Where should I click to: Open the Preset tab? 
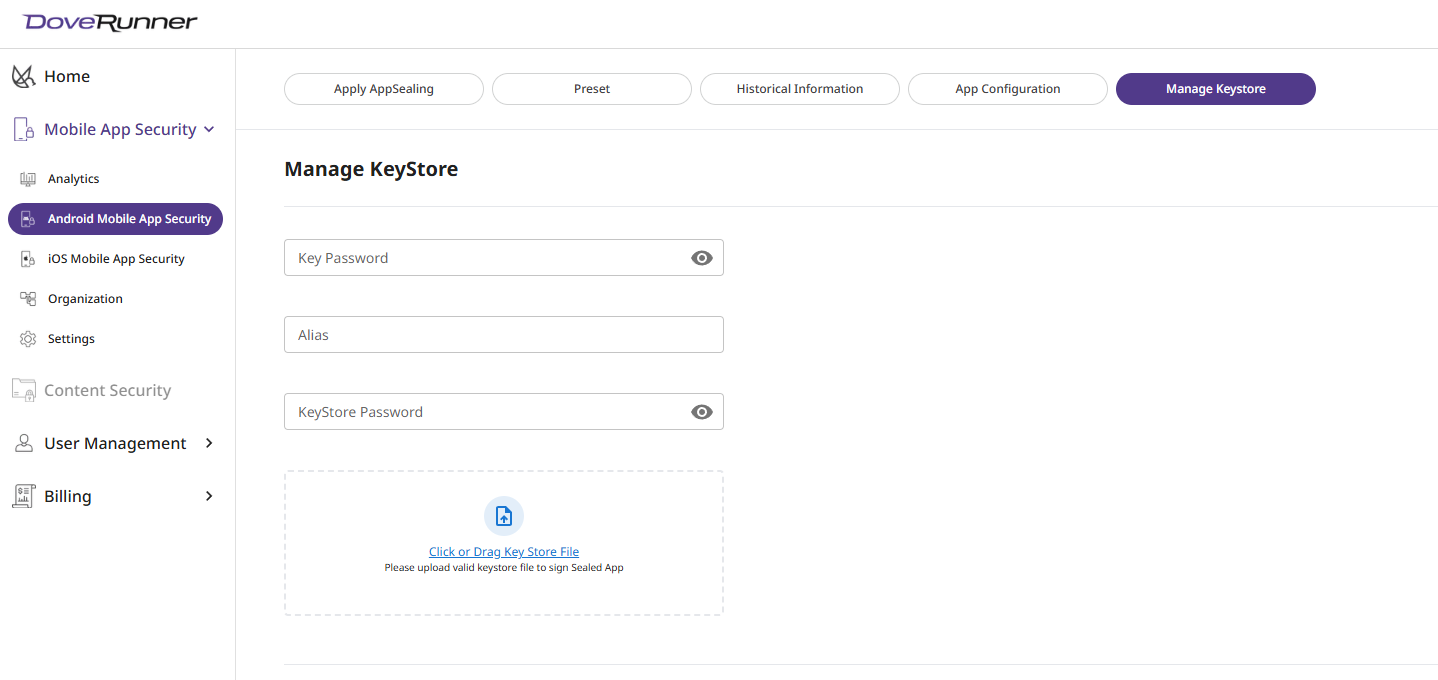pyautogui.click(x=592, y=89)
